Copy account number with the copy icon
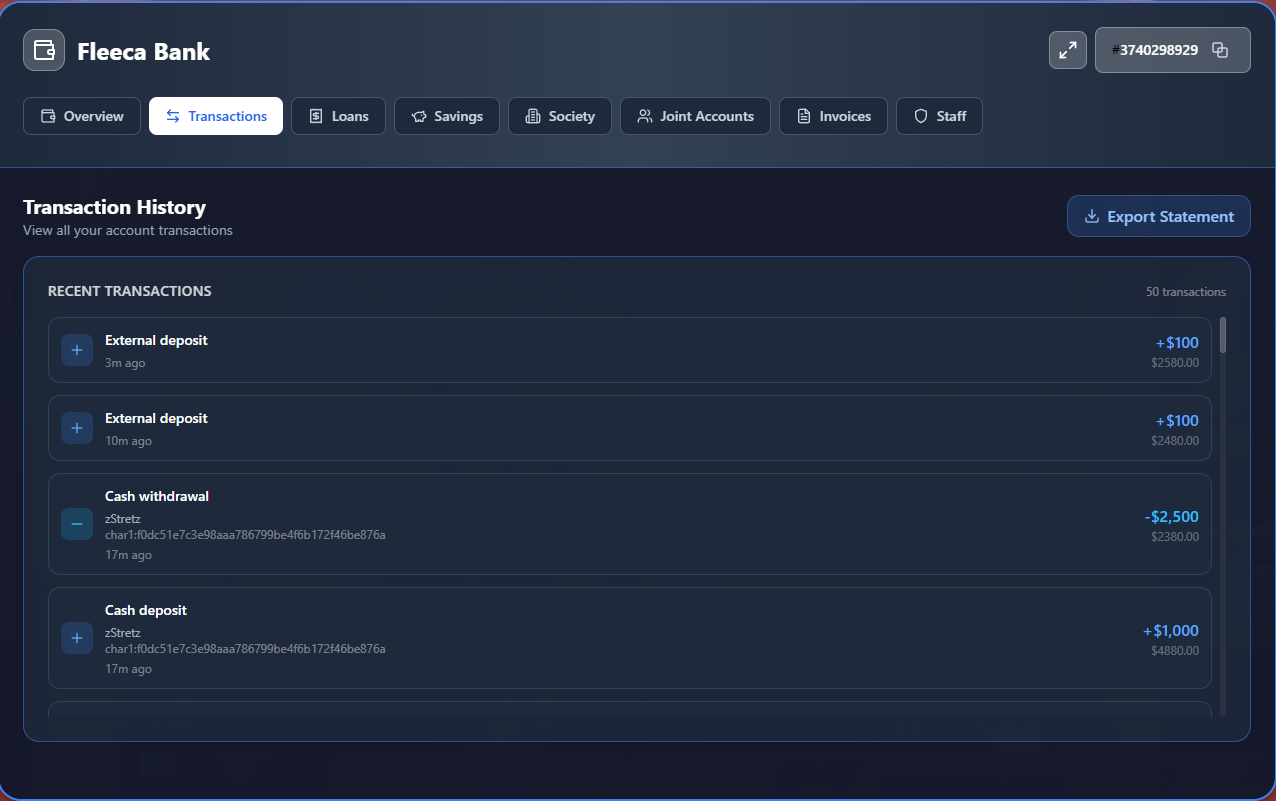The image size is (1276, 801). pos(1220,50)
